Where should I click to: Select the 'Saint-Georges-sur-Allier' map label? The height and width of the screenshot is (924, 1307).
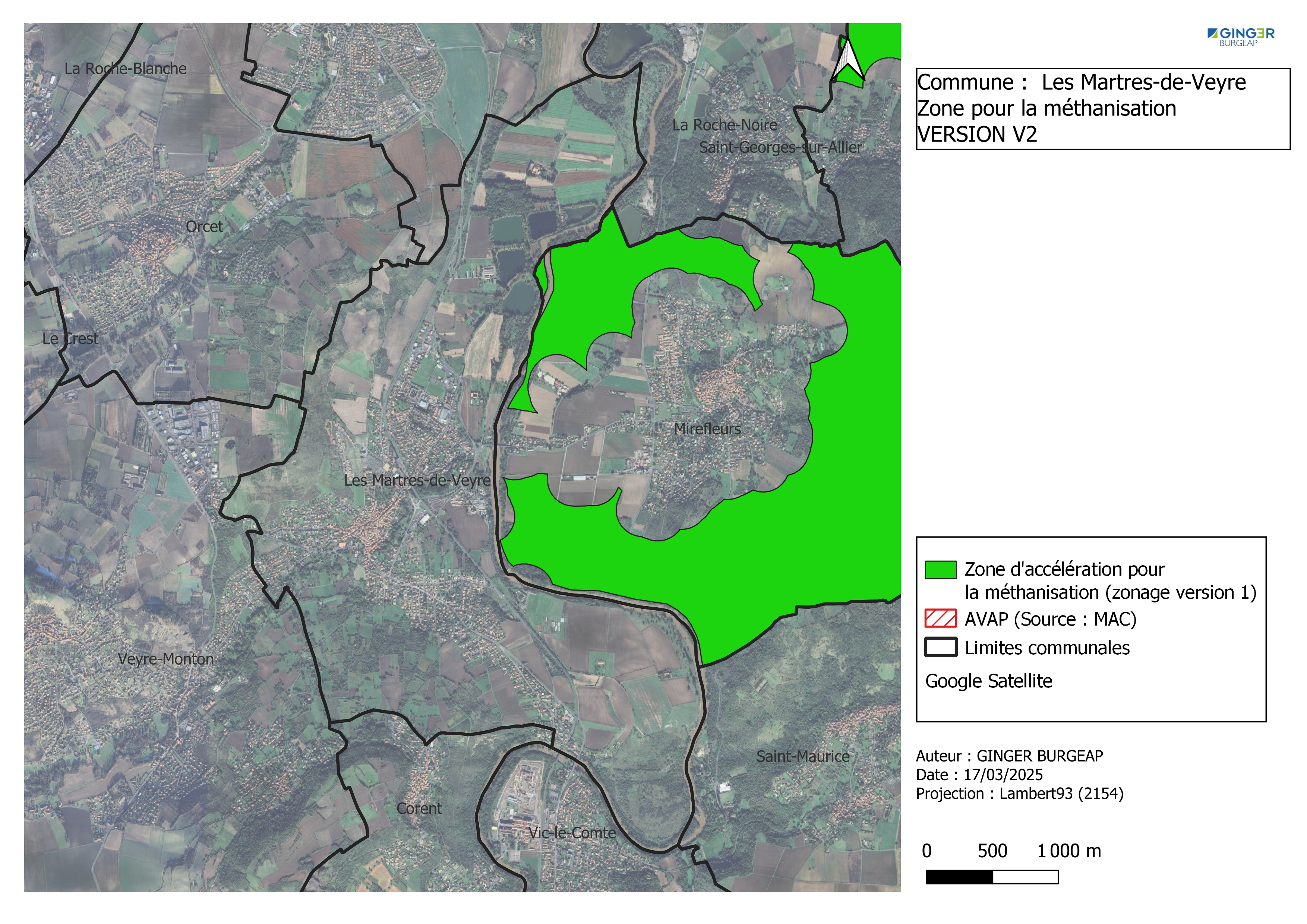coord(780,148)
